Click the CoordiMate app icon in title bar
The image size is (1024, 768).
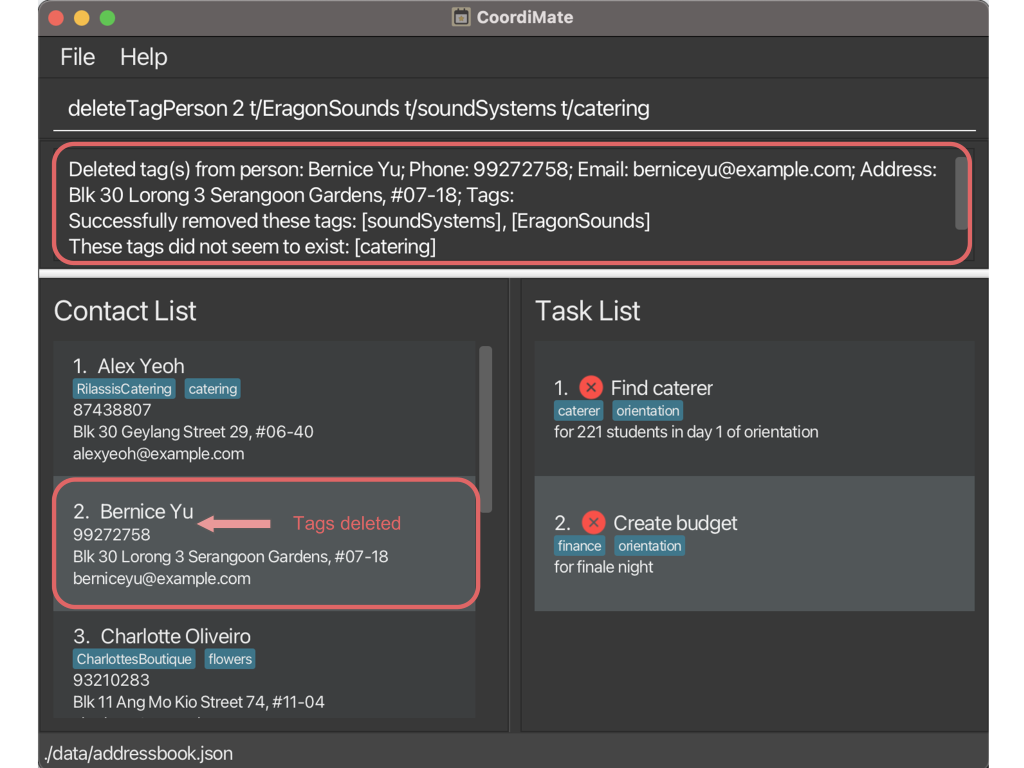(x=461, y=18)
